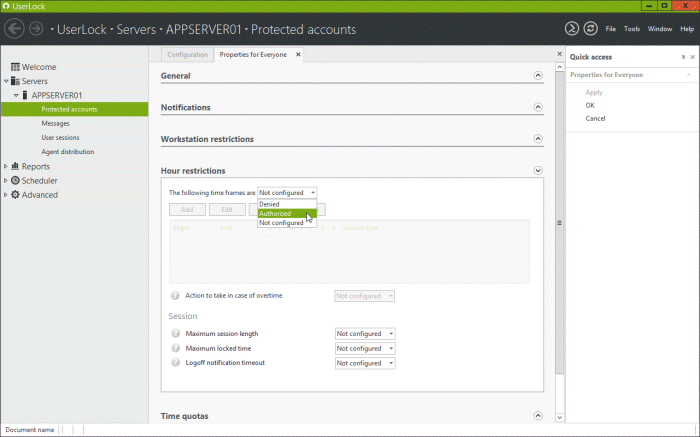Expand the Reports tree node
700x437 pixels.
pyautogui.click(x=6, y=167)
